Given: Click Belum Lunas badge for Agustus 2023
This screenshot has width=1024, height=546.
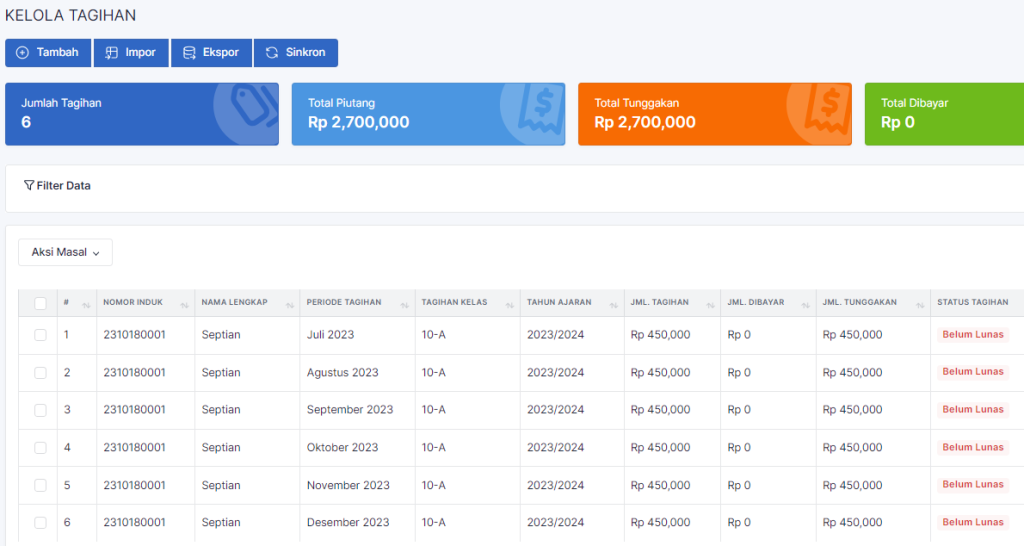Looking at the screenshot, I should 973,372.
